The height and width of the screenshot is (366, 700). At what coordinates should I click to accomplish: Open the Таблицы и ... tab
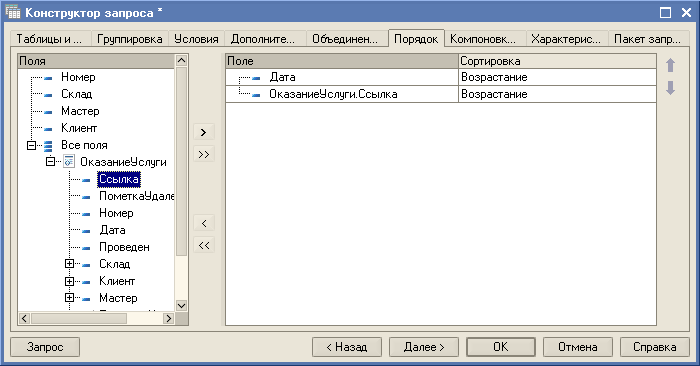[x=50, y=39]
